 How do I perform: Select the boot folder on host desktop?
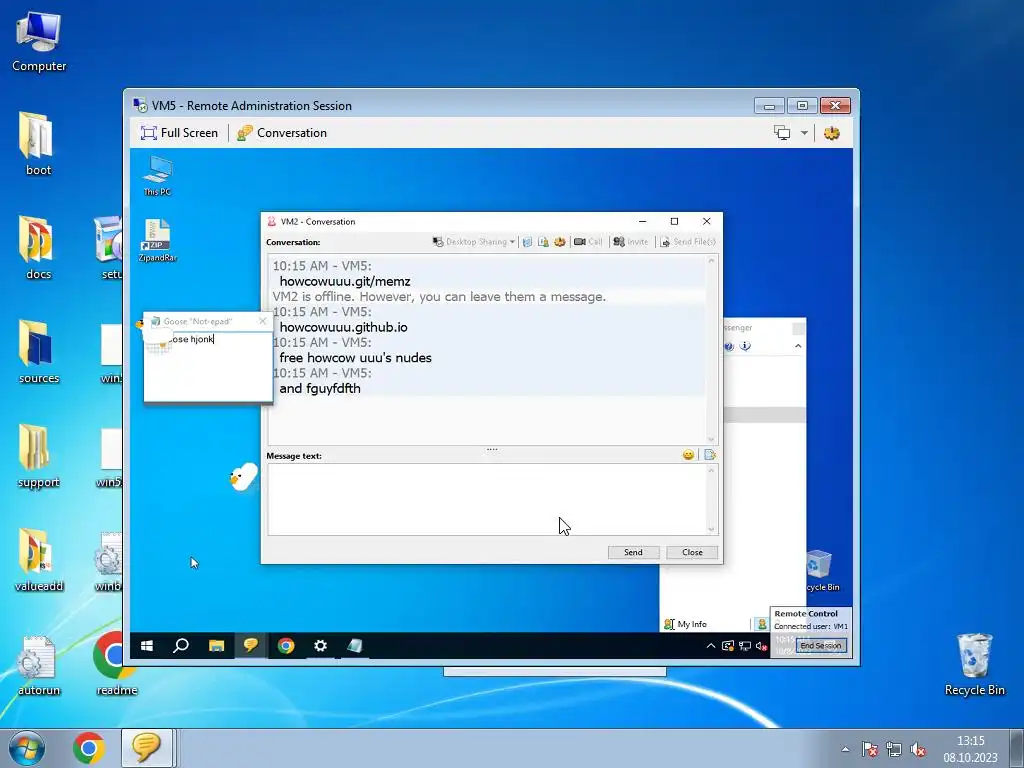coord(38,144)
